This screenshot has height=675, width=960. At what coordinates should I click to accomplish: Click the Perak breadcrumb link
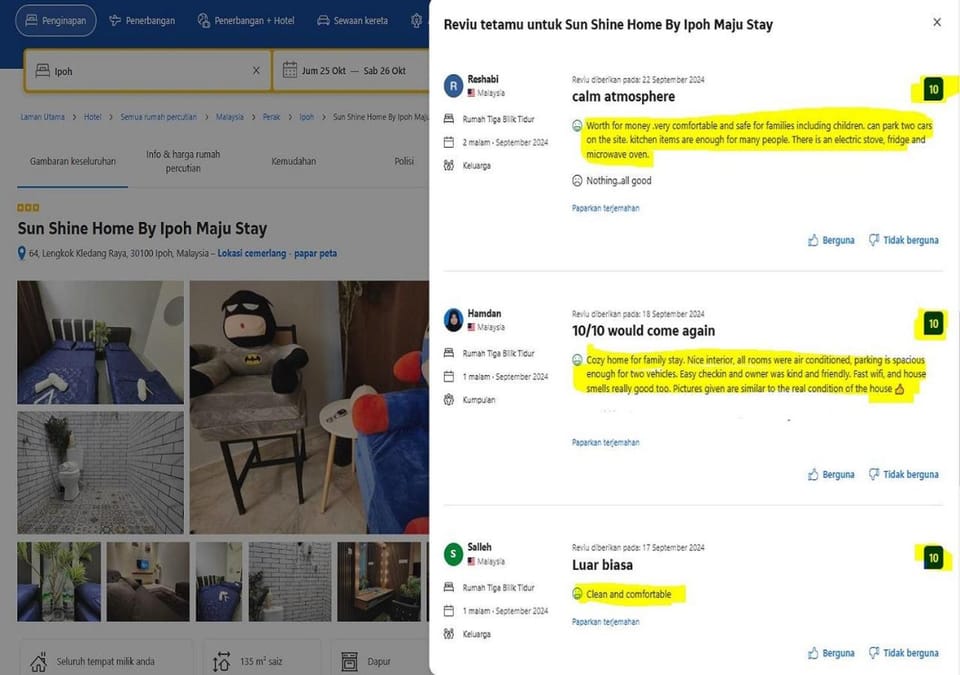pyautogui.click(x=271, y=117)
